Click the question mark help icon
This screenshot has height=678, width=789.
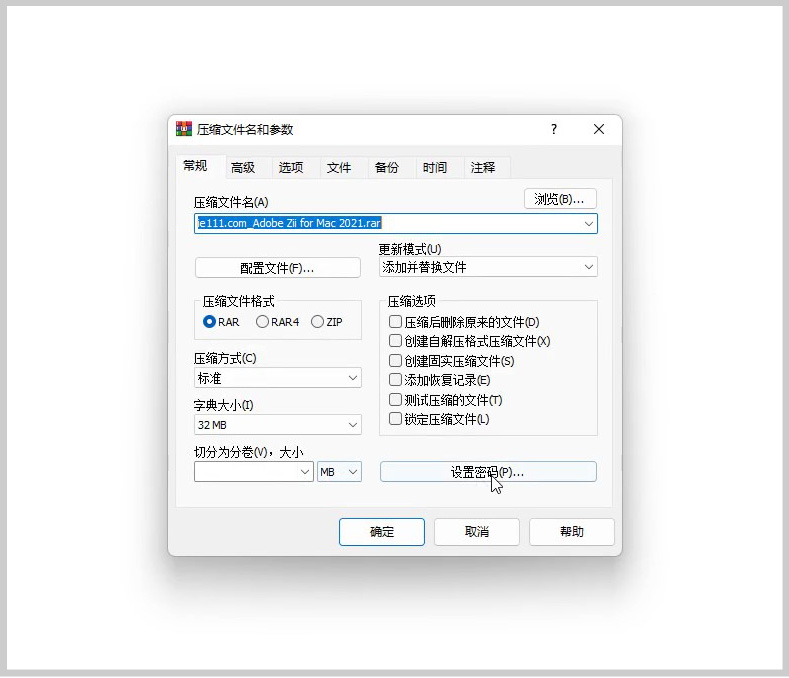554,129
